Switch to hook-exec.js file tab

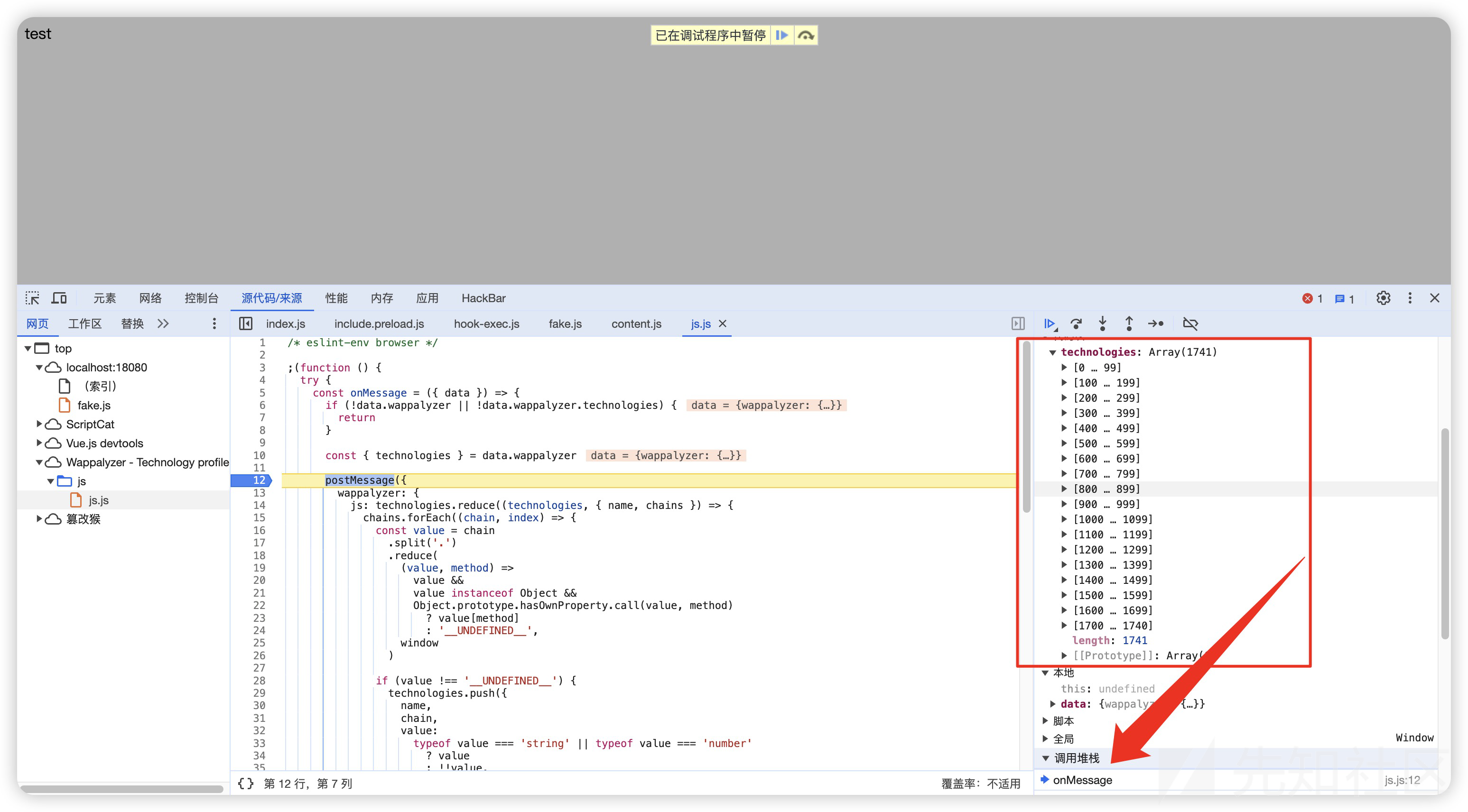point(487,323)
